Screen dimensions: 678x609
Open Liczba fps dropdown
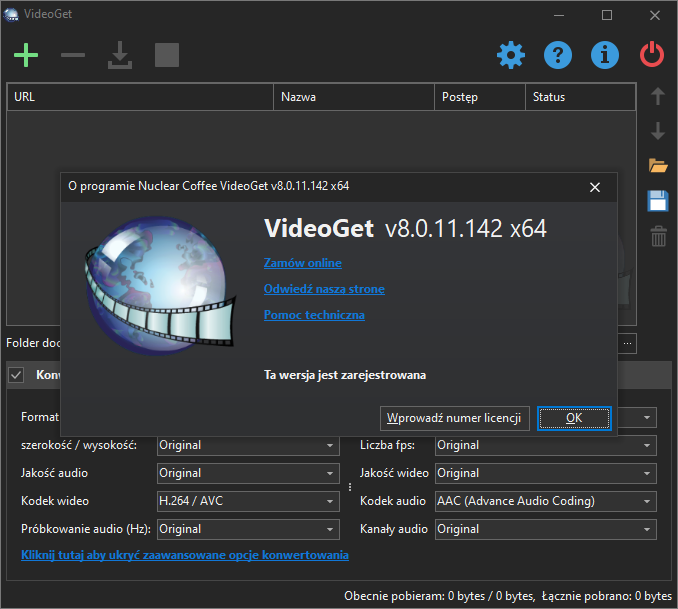pyautogui.click(x=546, y=445)
